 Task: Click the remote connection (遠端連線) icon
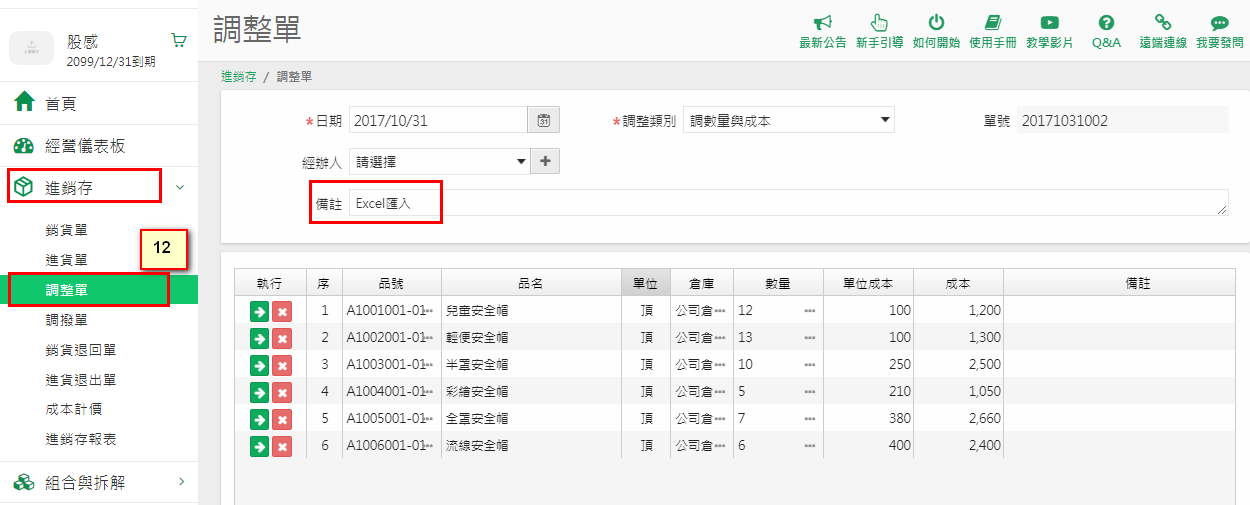click(1163, 23)
